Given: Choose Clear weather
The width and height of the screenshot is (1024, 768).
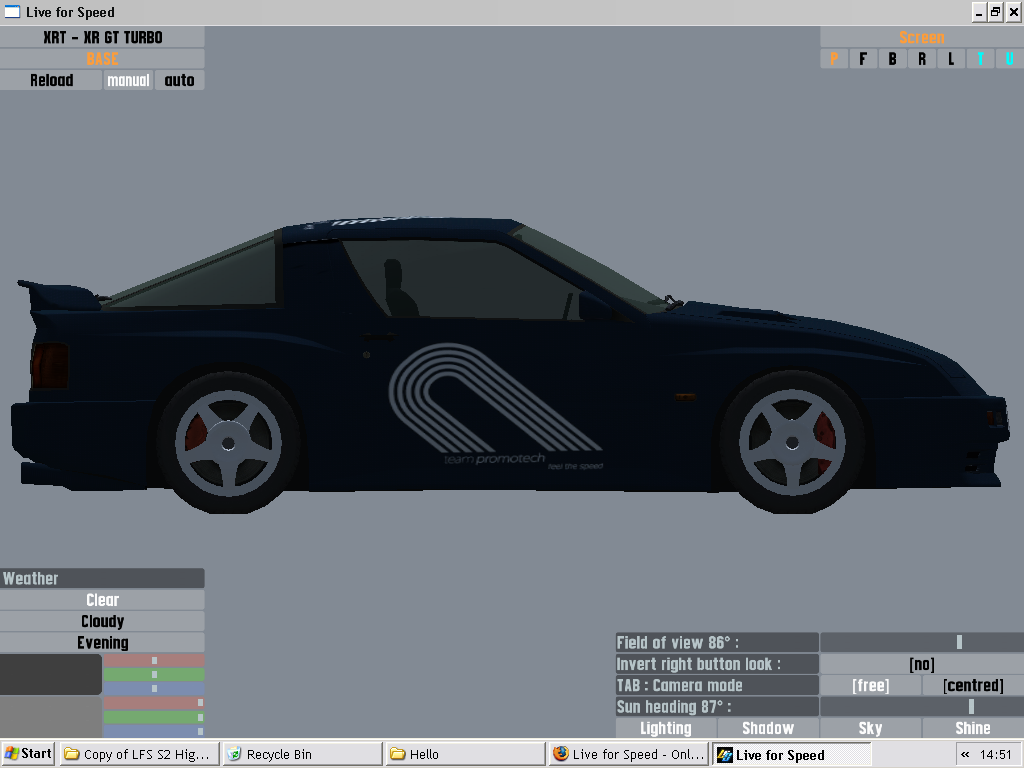Looking at the screenshot, I should 102,600.
